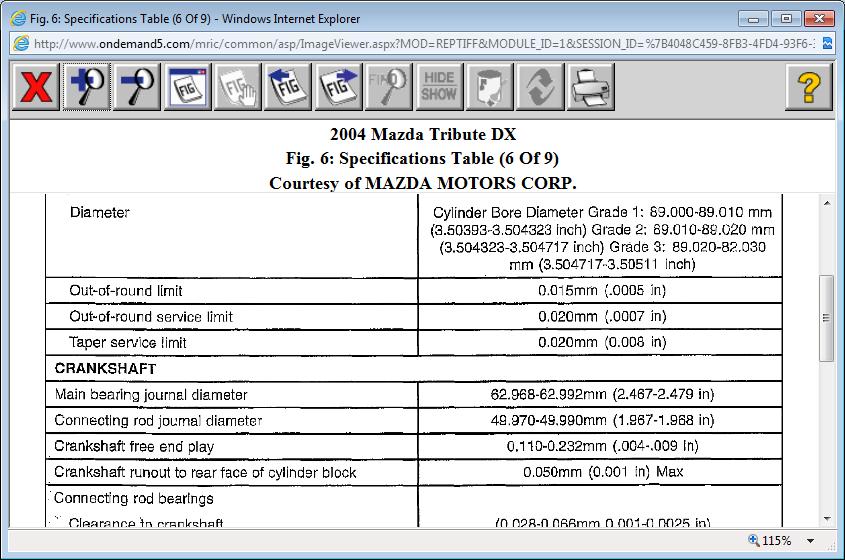845x560 pixels.
Task: Click 'Courtesy of MAZDA MOTORS CORP.' text
Action: click(422, 183)
